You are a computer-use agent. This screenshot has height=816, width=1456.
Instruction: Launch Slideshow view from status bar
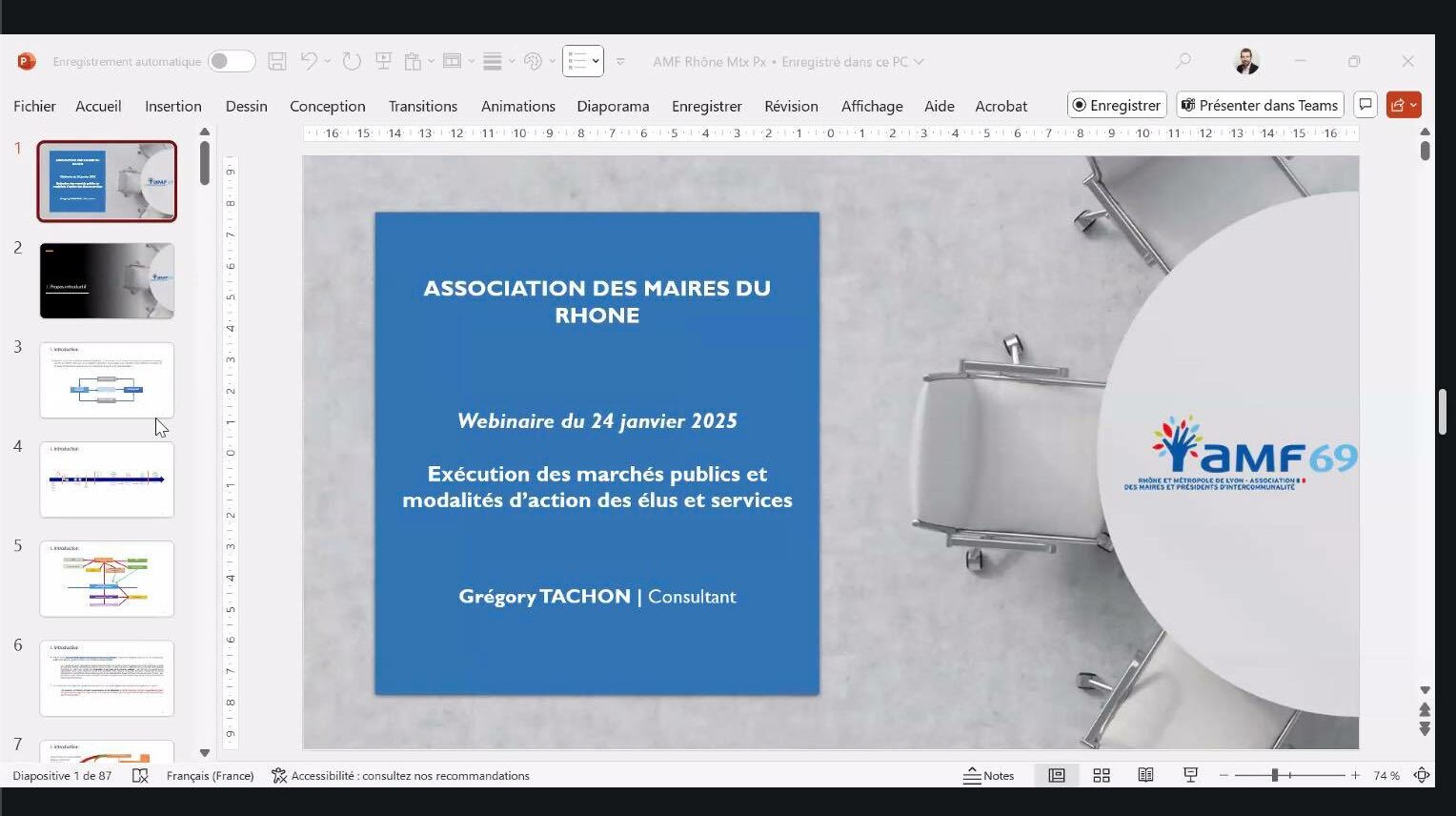1190,776
